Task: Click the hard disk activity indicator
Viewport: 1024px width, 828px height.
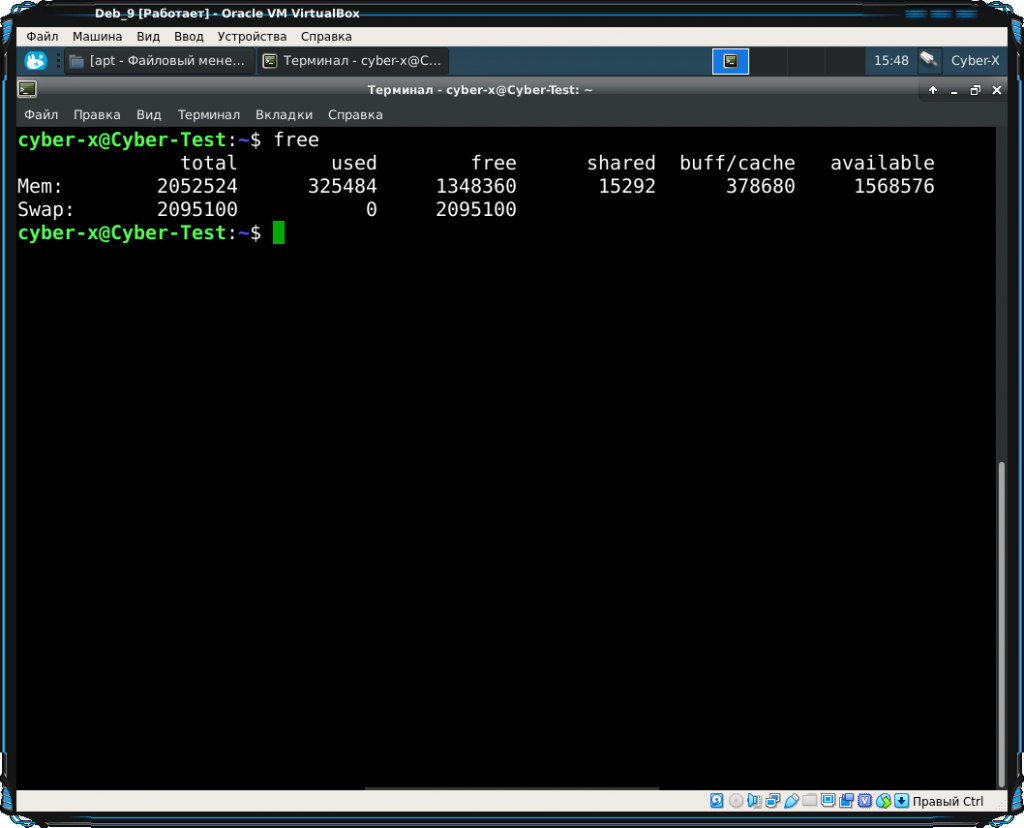Action: pos(716,801)
